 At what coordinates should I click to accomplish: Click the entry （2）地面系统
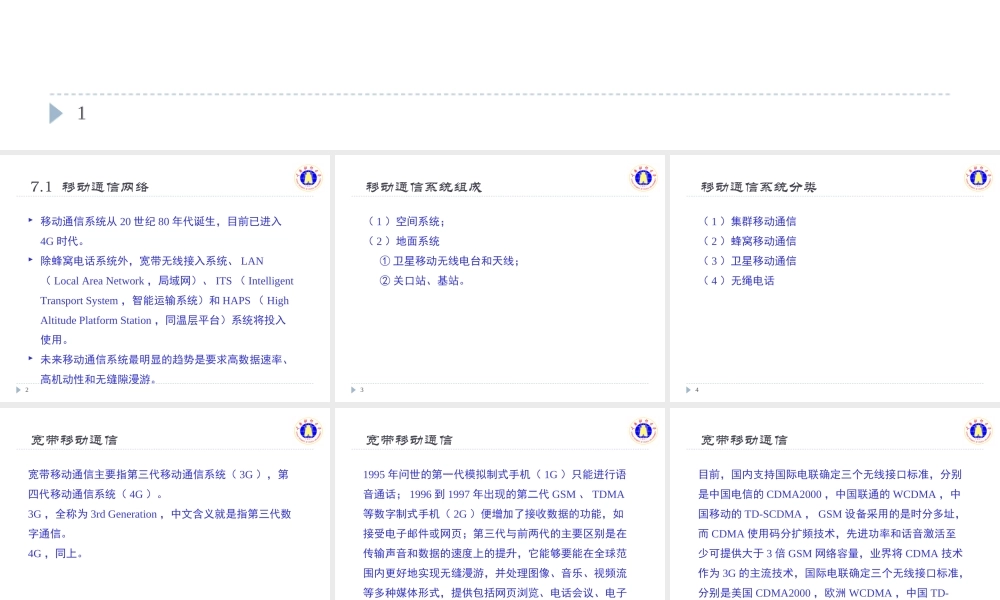coord(406,241)
